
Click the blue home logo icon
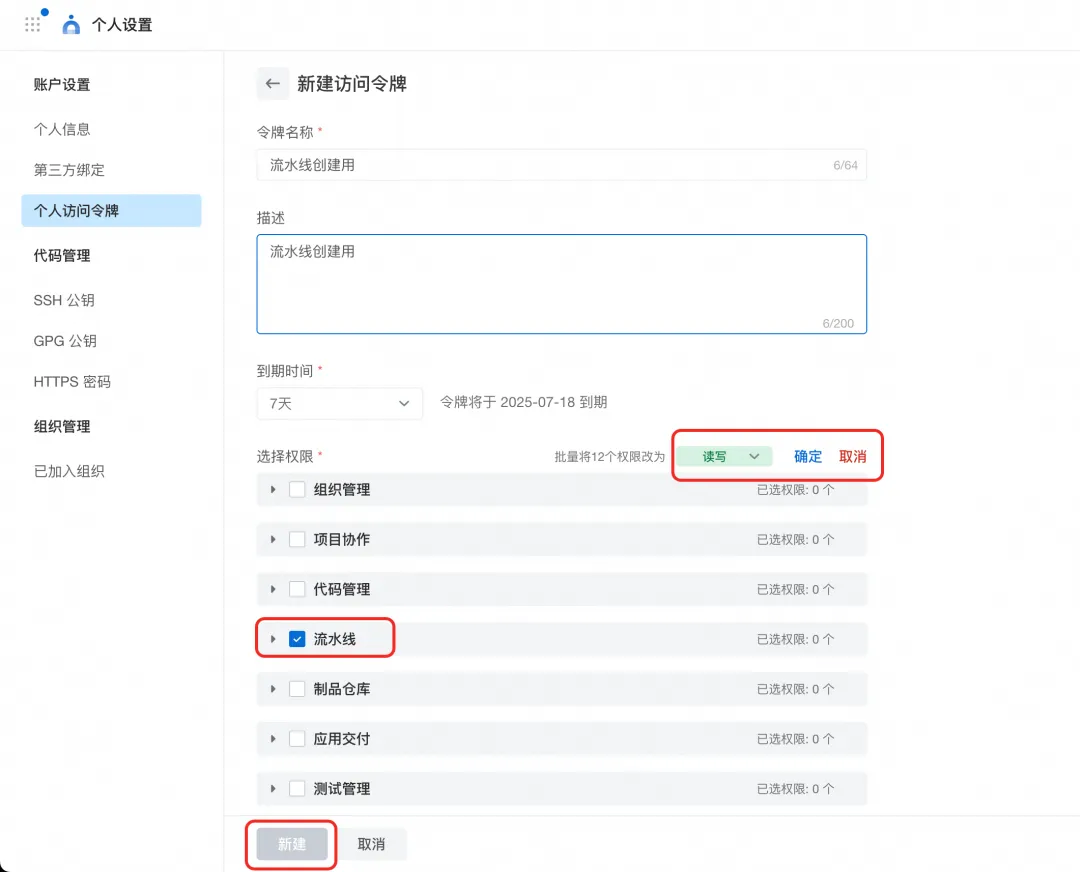tap(71, 25)
